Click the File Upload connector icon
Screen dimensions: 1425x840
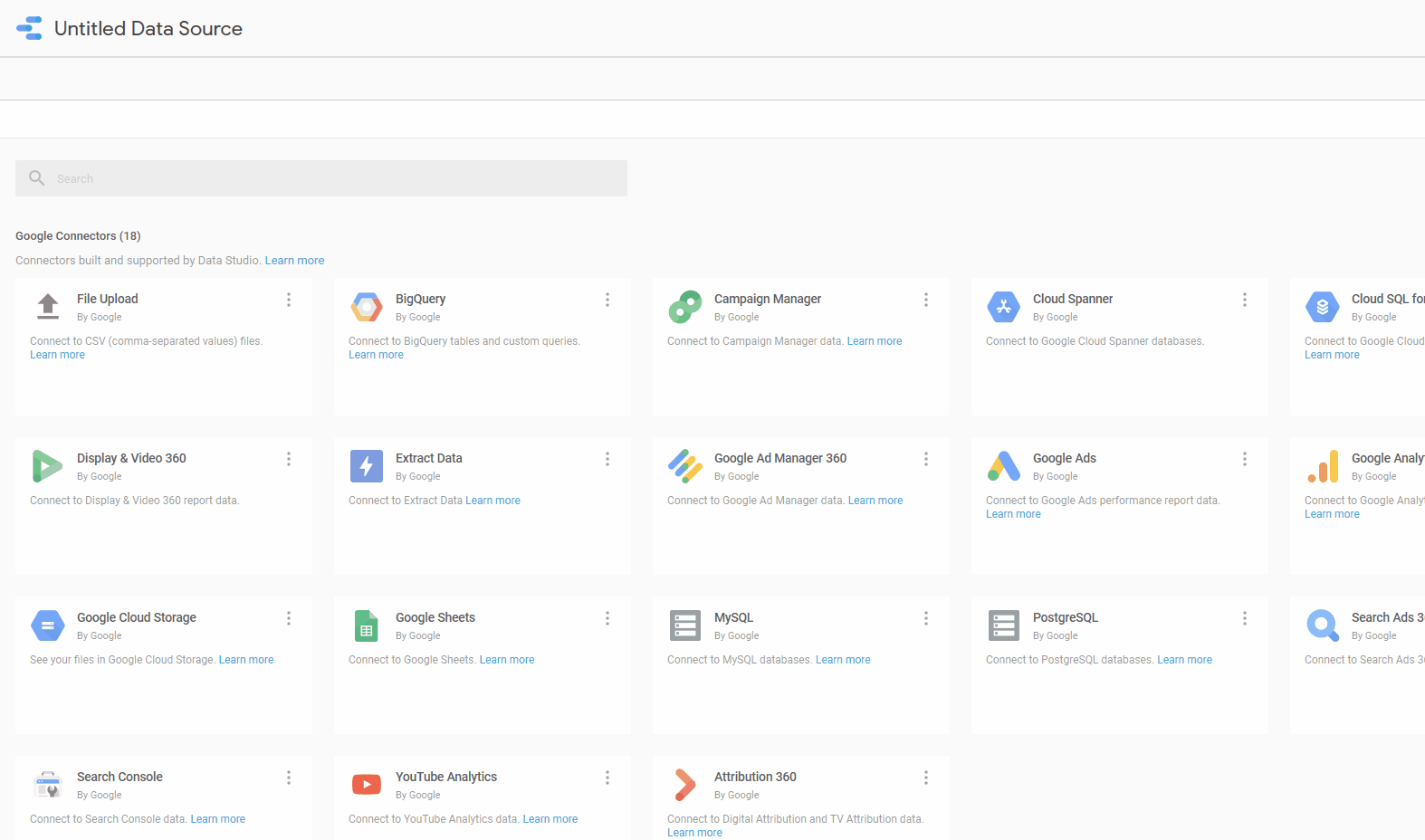[x=48, y=307]
